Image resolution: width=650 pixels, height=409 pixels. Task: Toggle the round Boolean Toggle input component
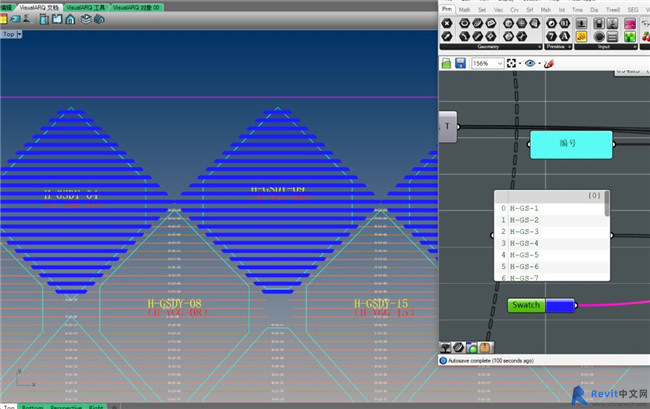tap(599, 36)
